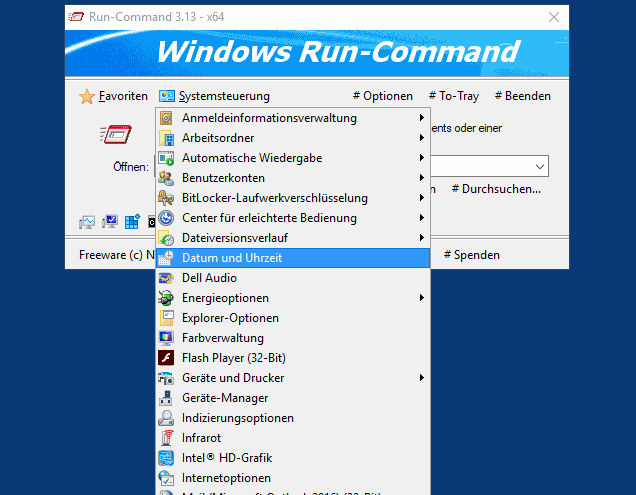
Task: Open # Optionen
Action: tap(382, 96)
